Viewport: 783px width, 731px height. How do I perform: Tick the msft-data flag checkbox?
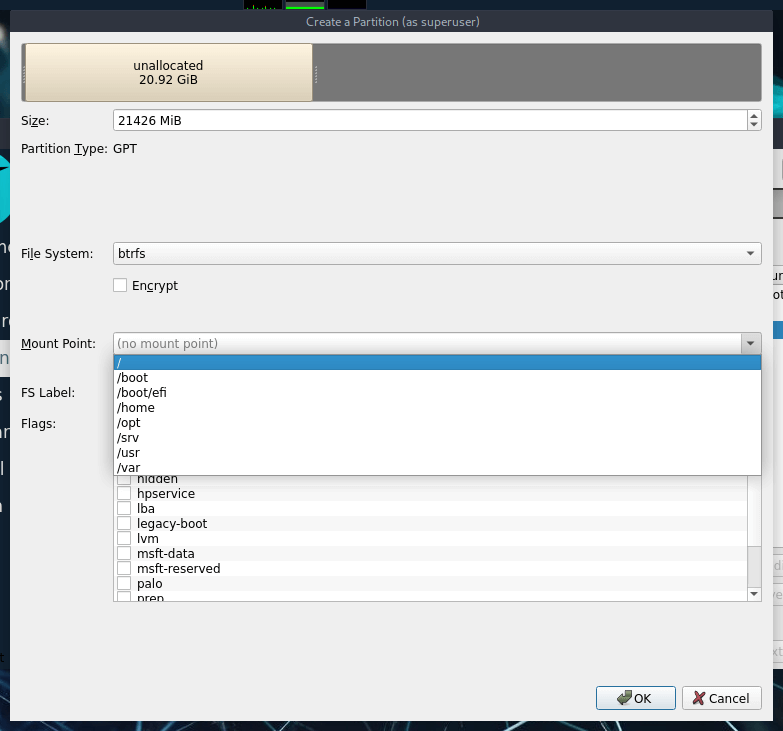coord(124,554)
